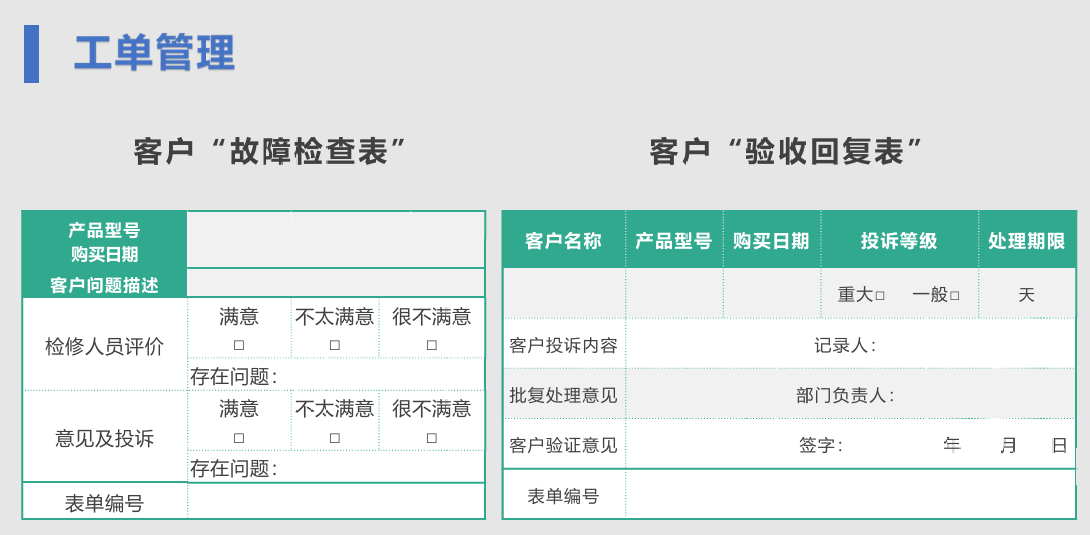Select 购买日期 column header in acceptance table
The width and height of the screenshot is (1090, 535).
point(771,241)
